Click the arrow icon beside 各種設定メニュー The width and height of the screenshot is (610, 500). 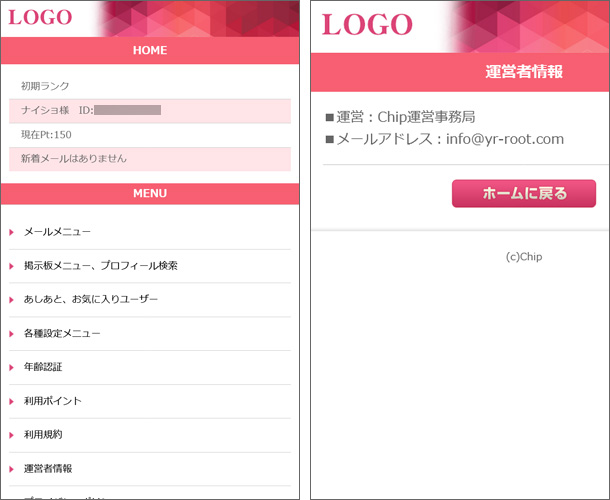pyautogui.click(x=11, y=333)
